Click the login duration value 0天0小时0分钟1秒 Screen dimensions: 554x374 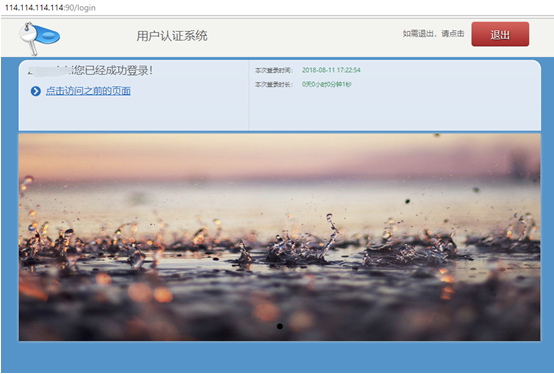click(326, 84)
